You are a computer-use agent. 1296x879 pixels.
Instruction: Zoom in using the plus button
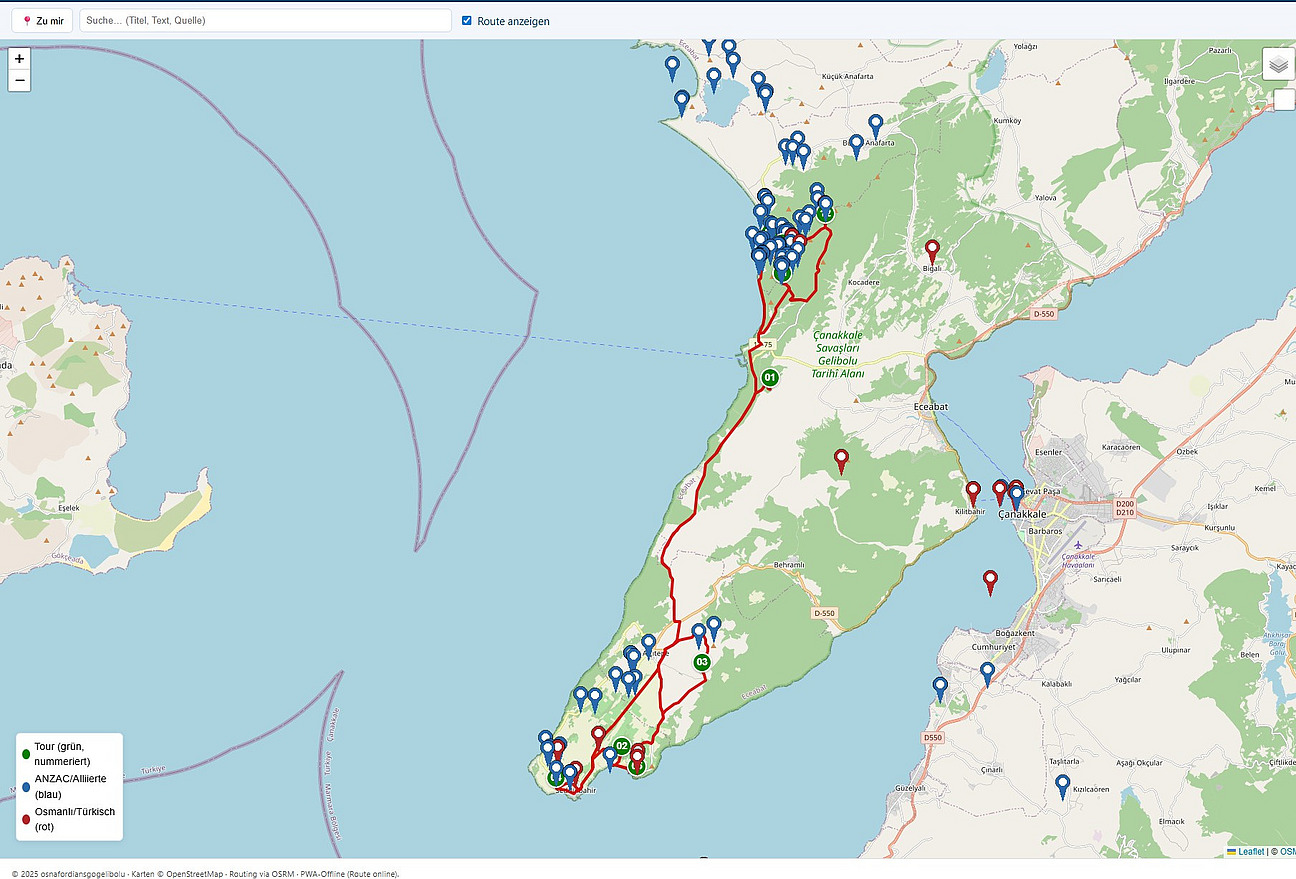click(19, 59)
